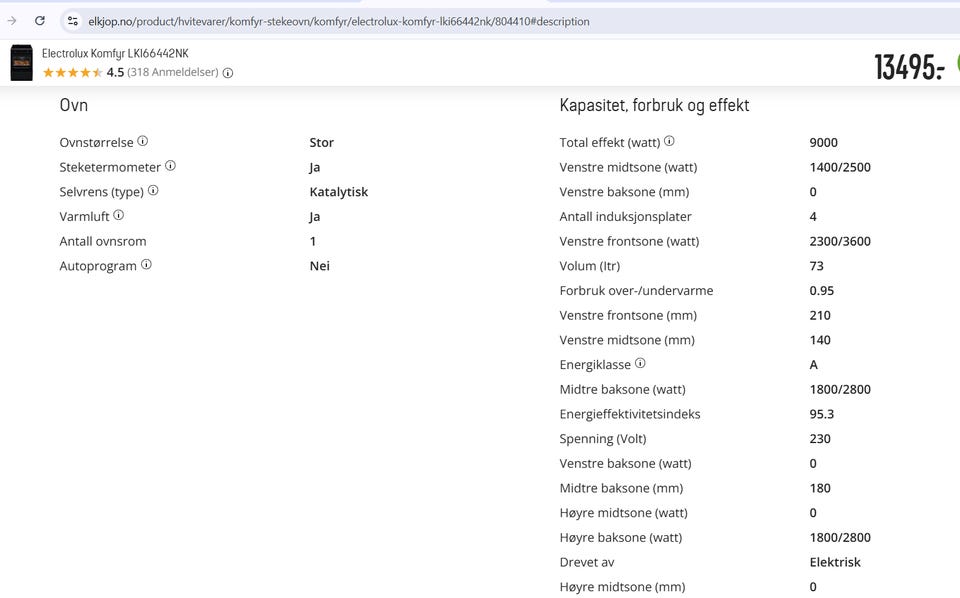The image size is (960, 598).
Task: Click info icon next to Ovnstørrelse
Action: click(143, 141)
